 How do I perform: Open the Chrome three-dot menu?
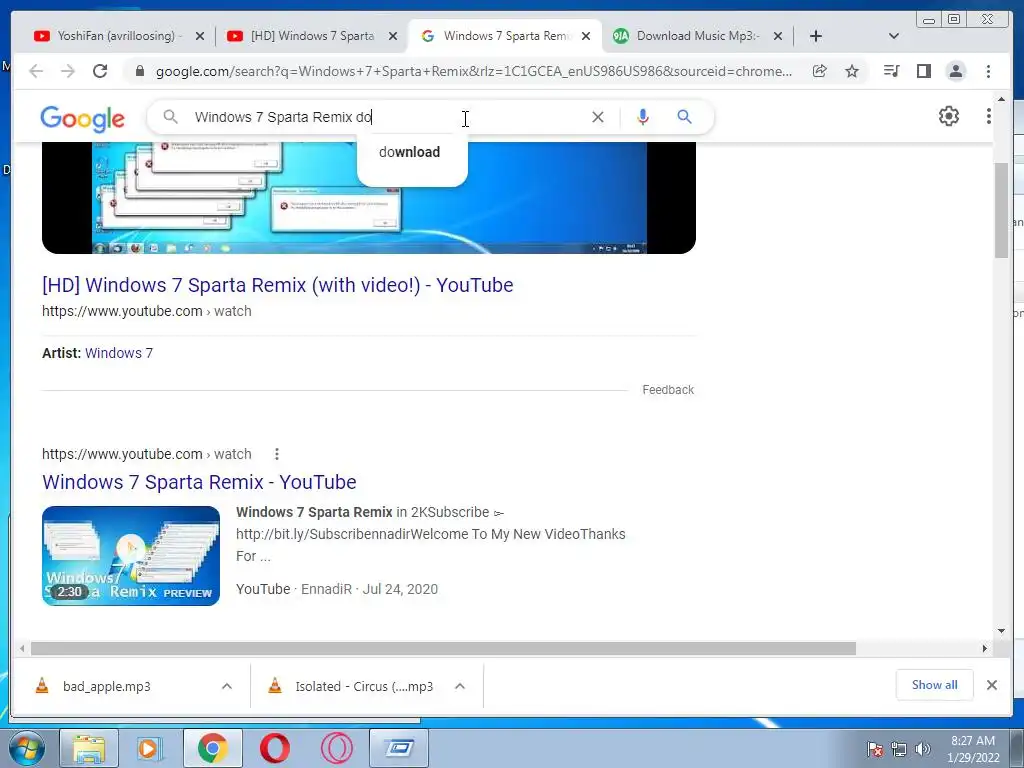pyautogui.click(x=988, y=71)
